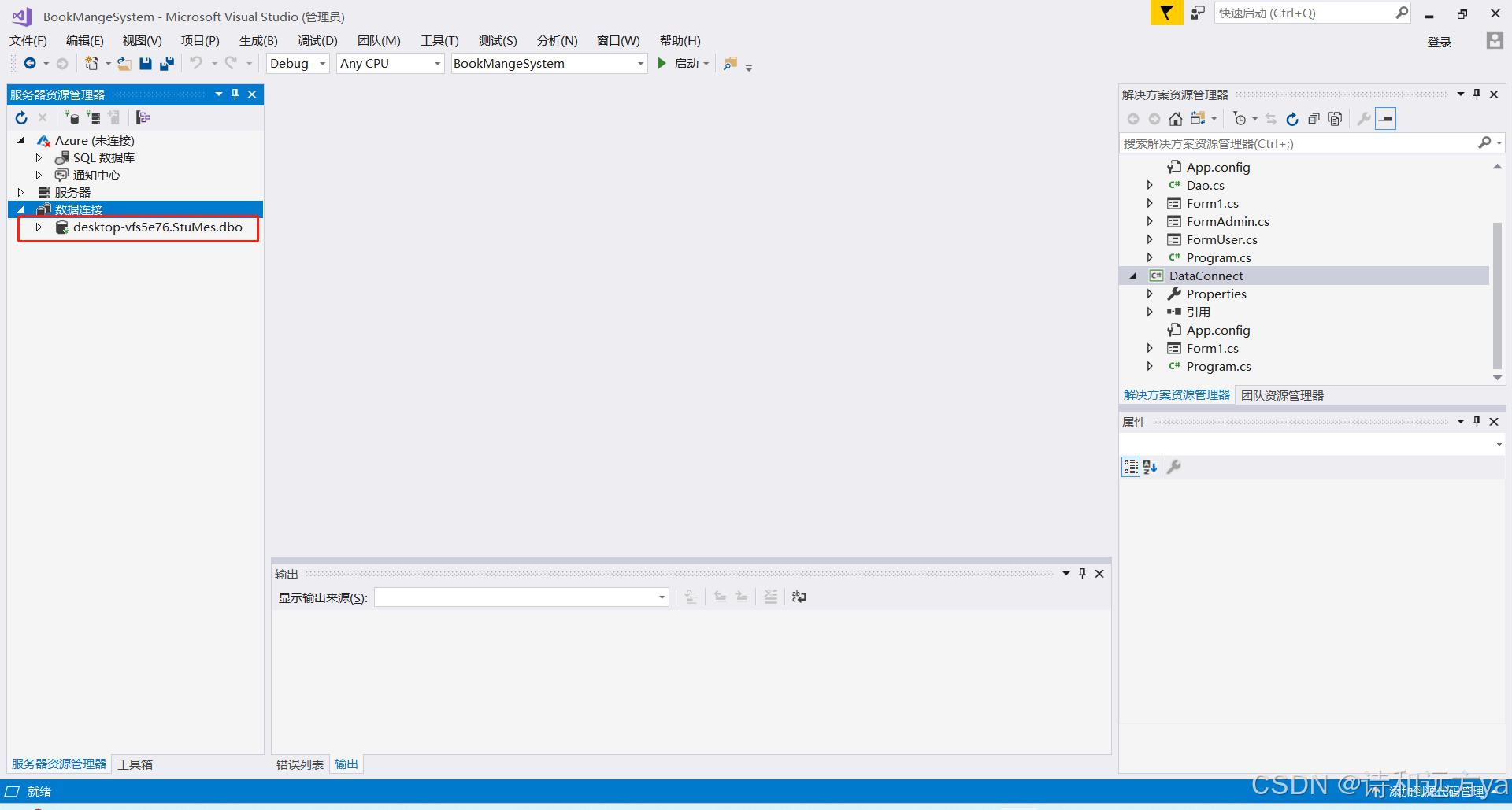Expand the 服务器 node
The height and width of the screenshot is (810, 1512).
click(21, 193)
